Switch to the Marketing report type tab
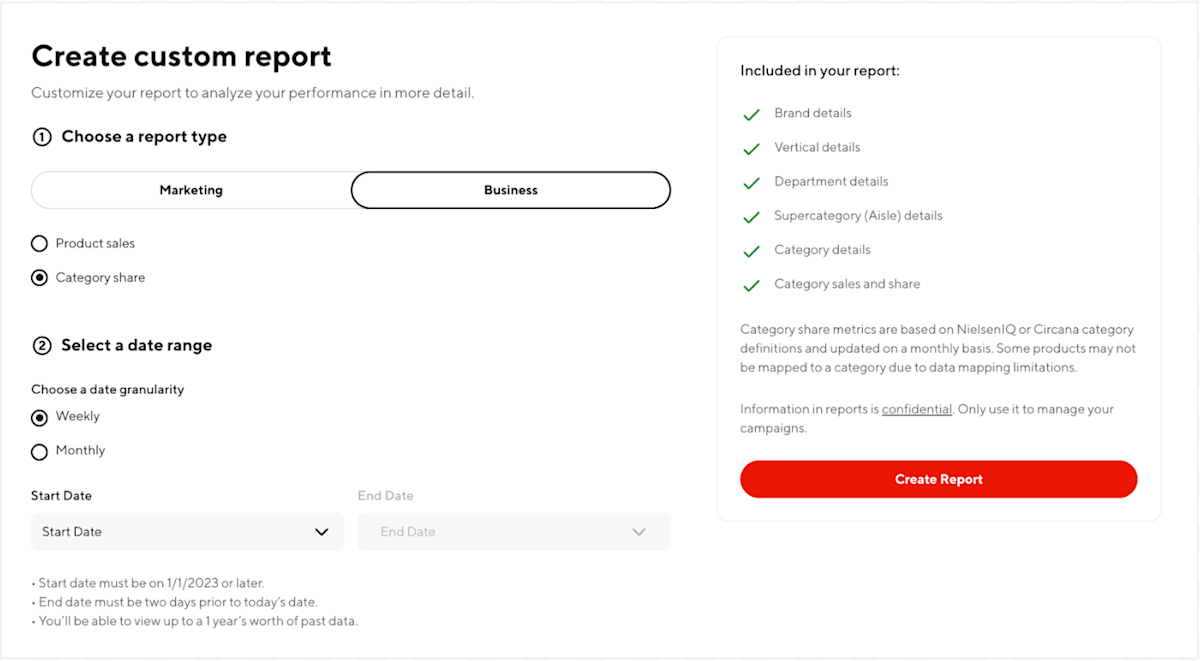Screen dimensions: 1200x661 coord(190,189)
